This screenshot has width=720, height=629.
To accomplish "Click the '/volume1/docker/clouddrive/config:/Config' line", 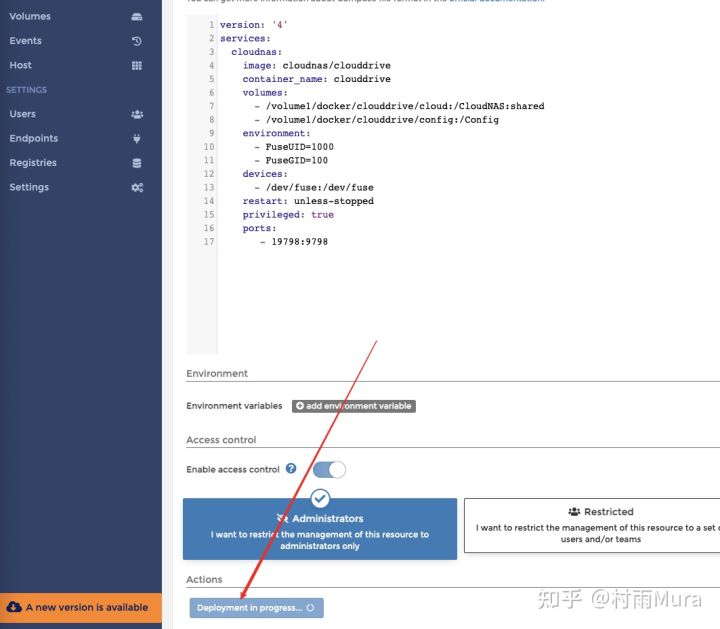I will coord(377,120).
